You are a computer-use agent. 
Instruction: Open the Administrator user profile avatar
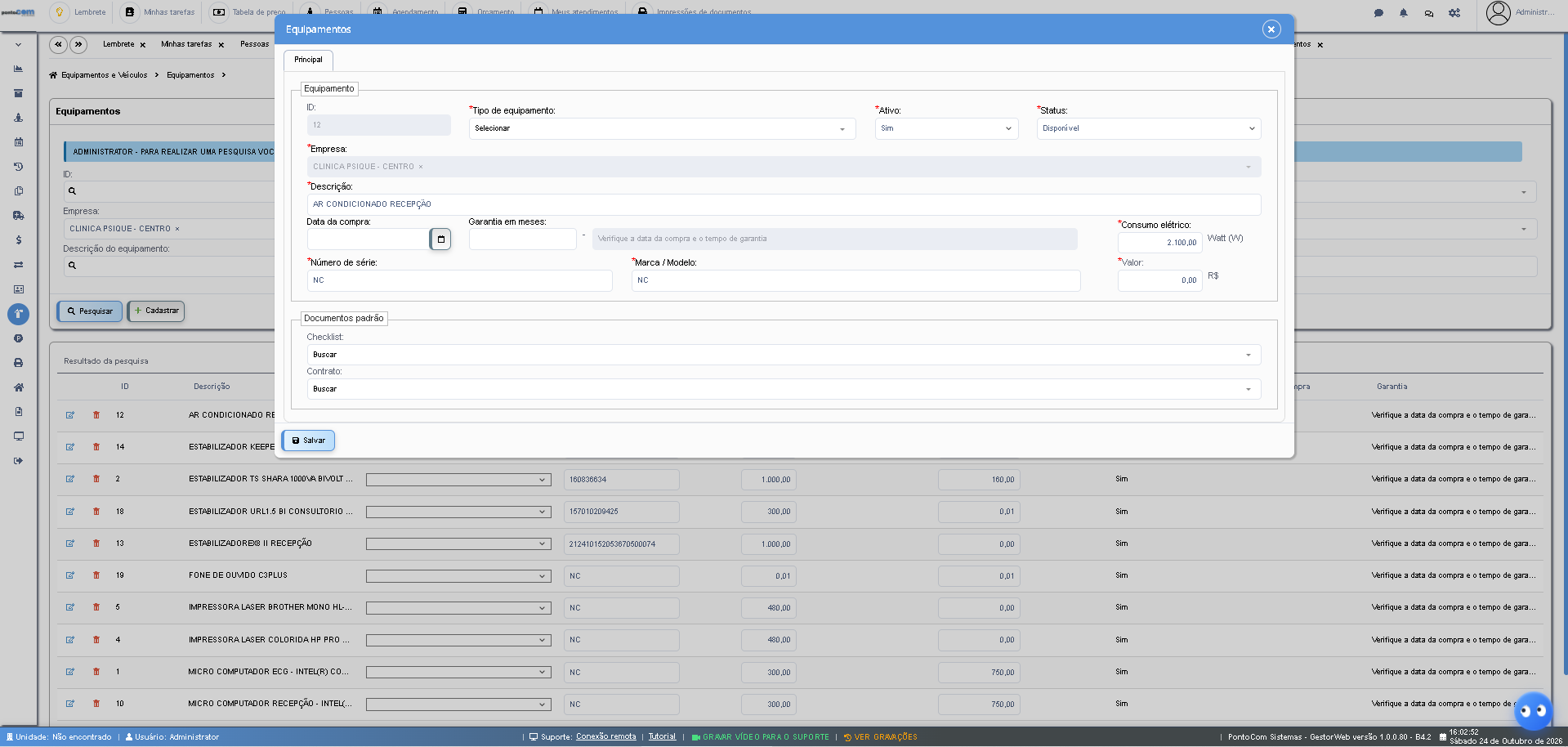[1498, 13]
